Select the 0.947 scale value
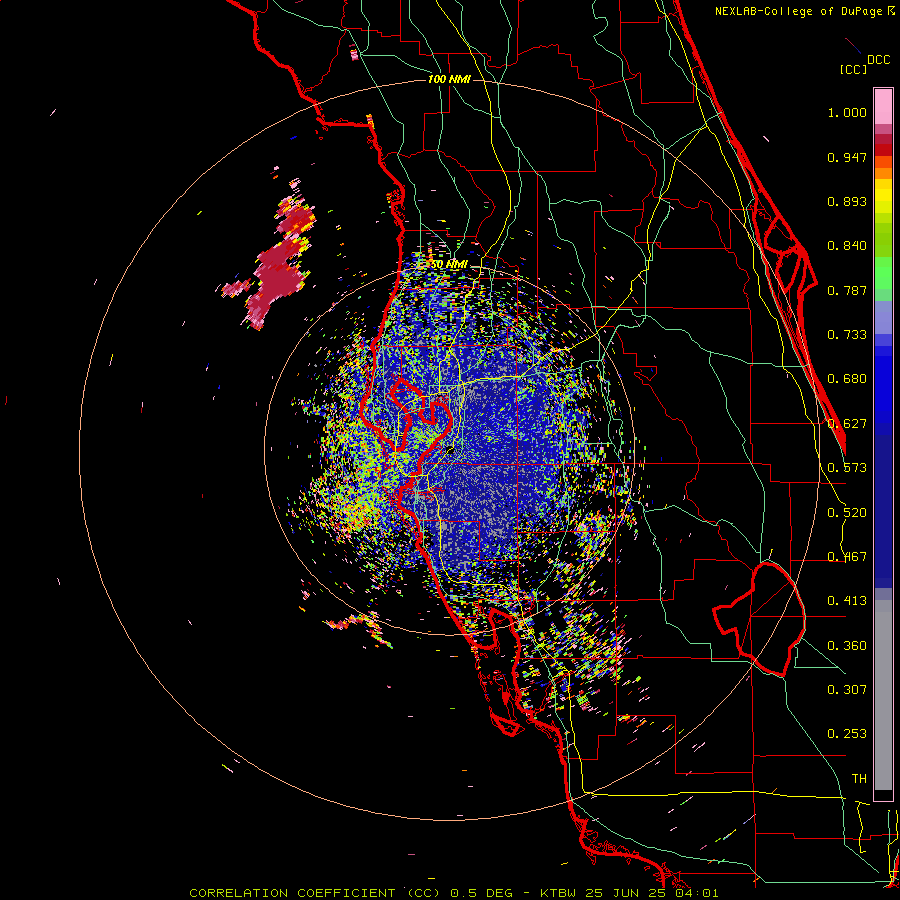The width and height of the screenshot is (900, 900). pos(847,157)
